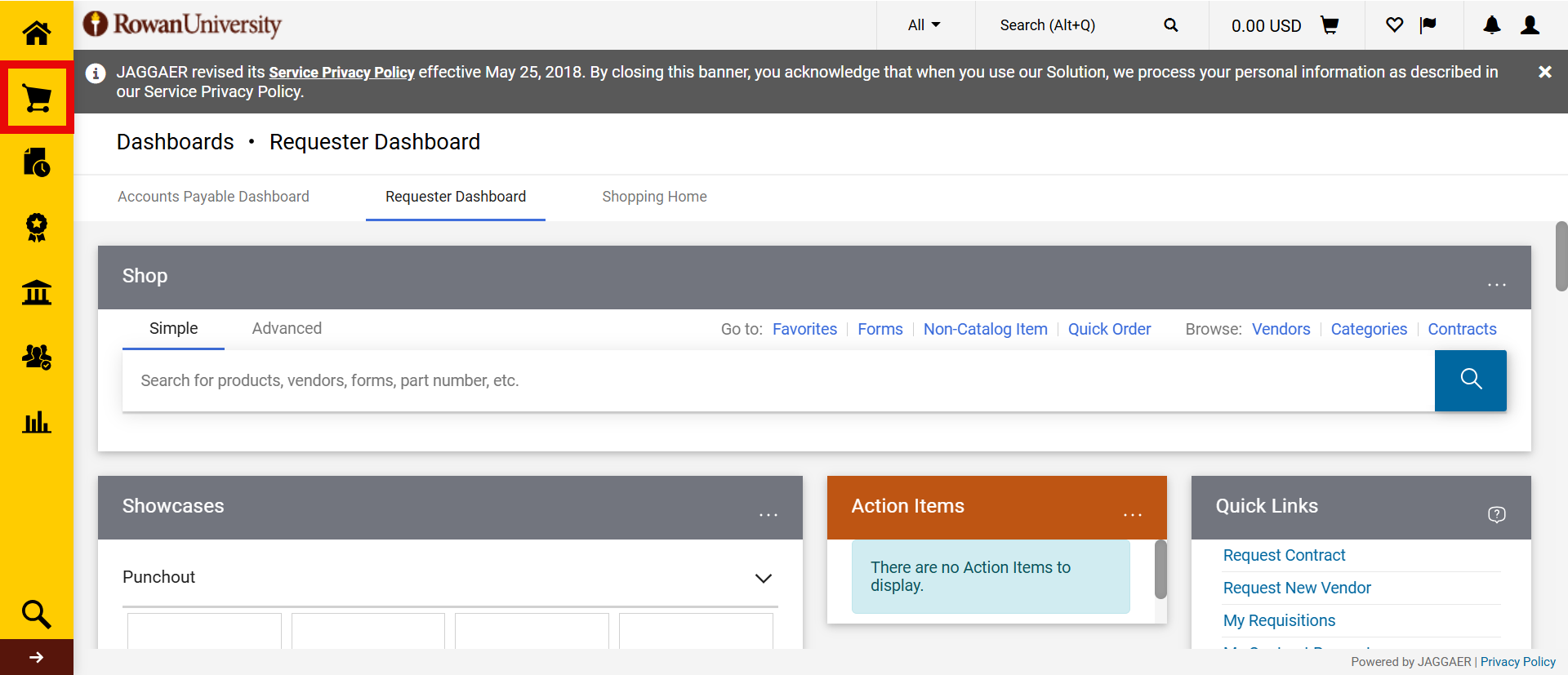Open the user profile icon
This screenshot has height=675, width=1568.
(1530, 25)
